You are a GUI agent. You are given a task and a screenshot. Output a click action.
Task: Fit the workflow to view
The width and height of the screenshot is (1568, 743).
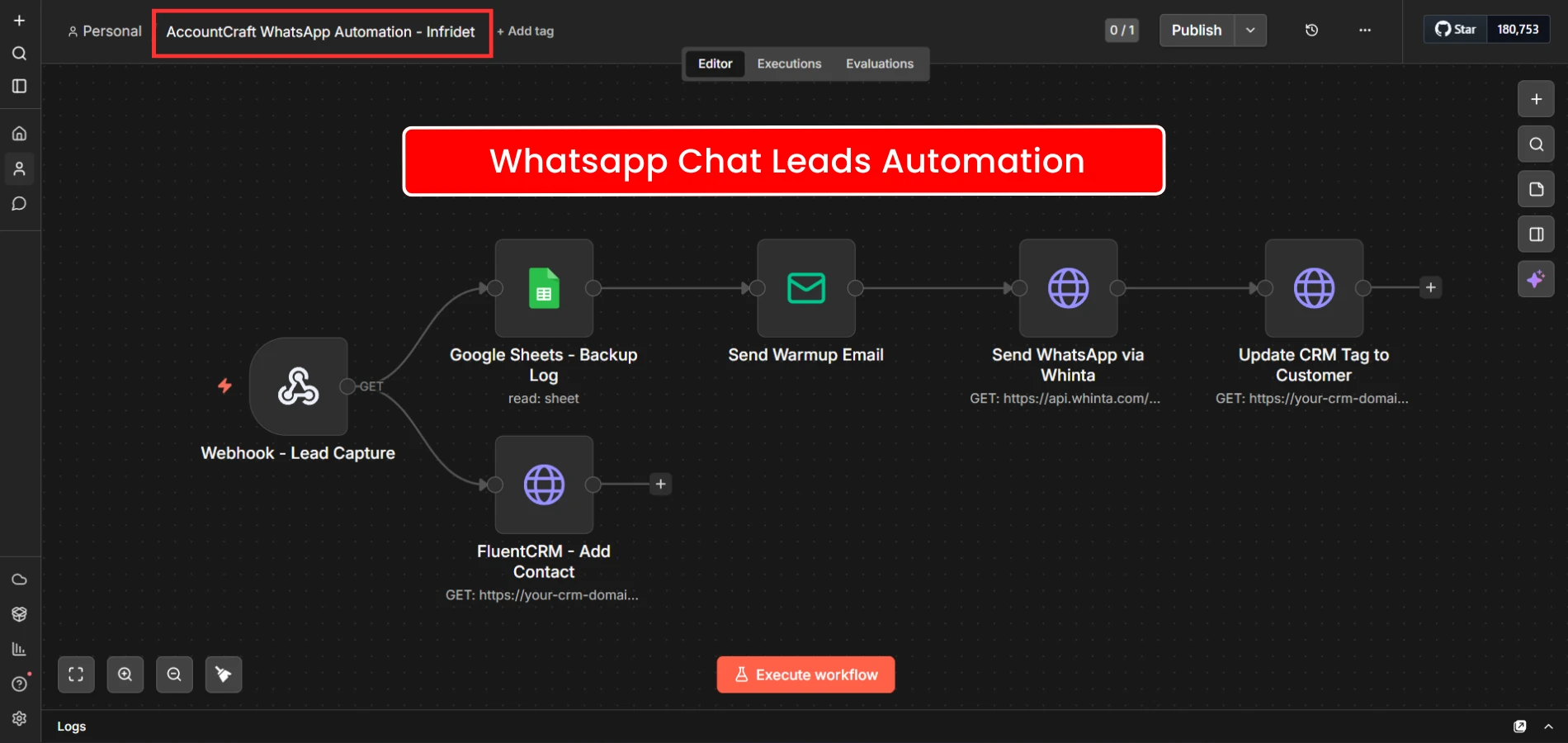click(76, 674)
